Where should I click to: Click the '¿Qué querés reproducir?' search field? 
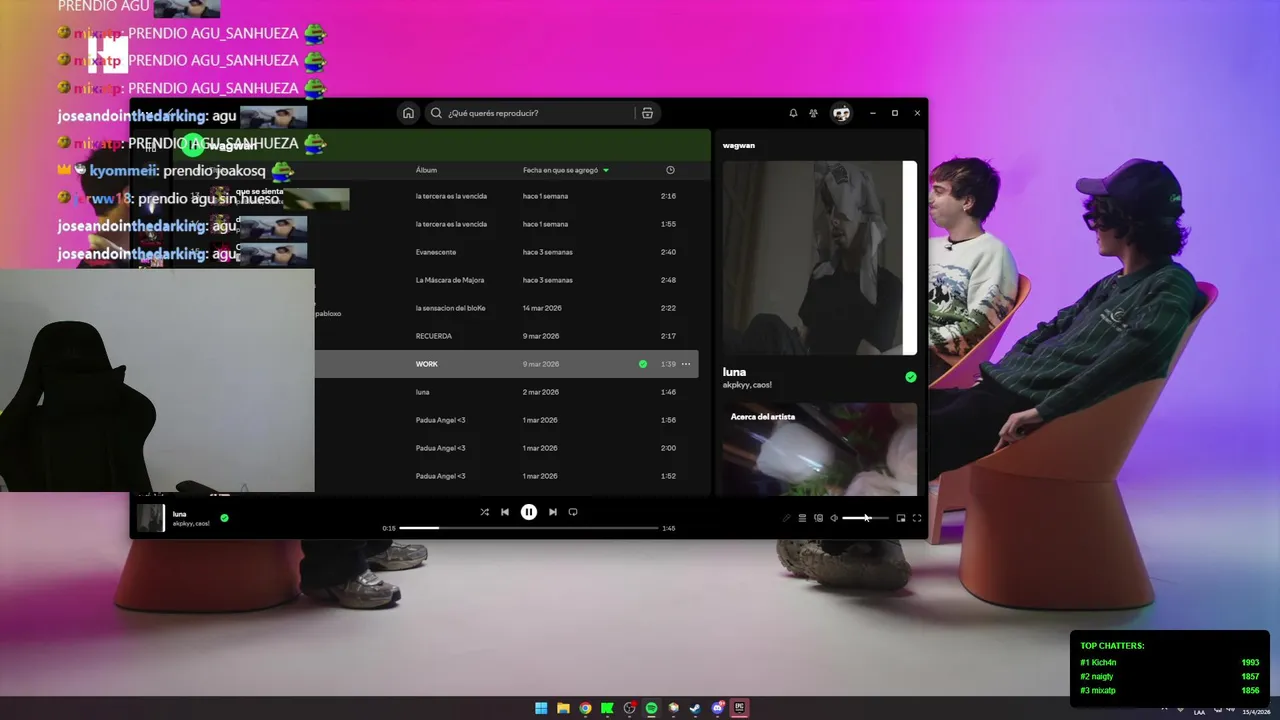pos(540,113)
